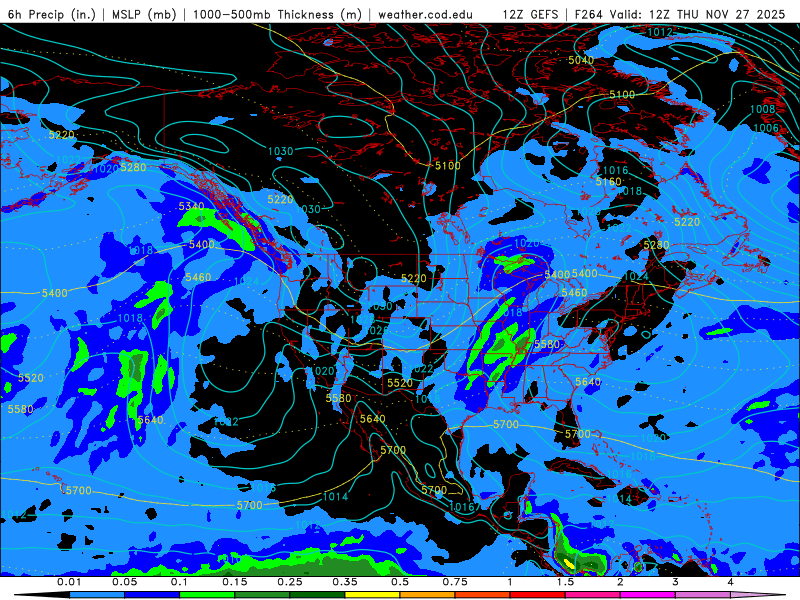The width and height of the screenshot is (800, 600).
Task: Select the red legend color swatch
Action: pos(538,595)
